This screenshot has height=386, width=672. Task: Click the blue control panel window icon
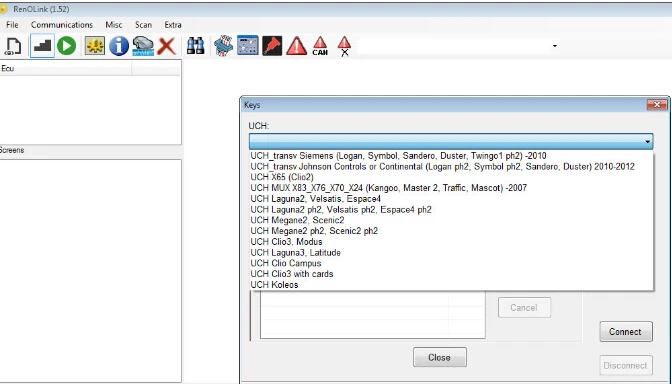(x=248, y=45)
